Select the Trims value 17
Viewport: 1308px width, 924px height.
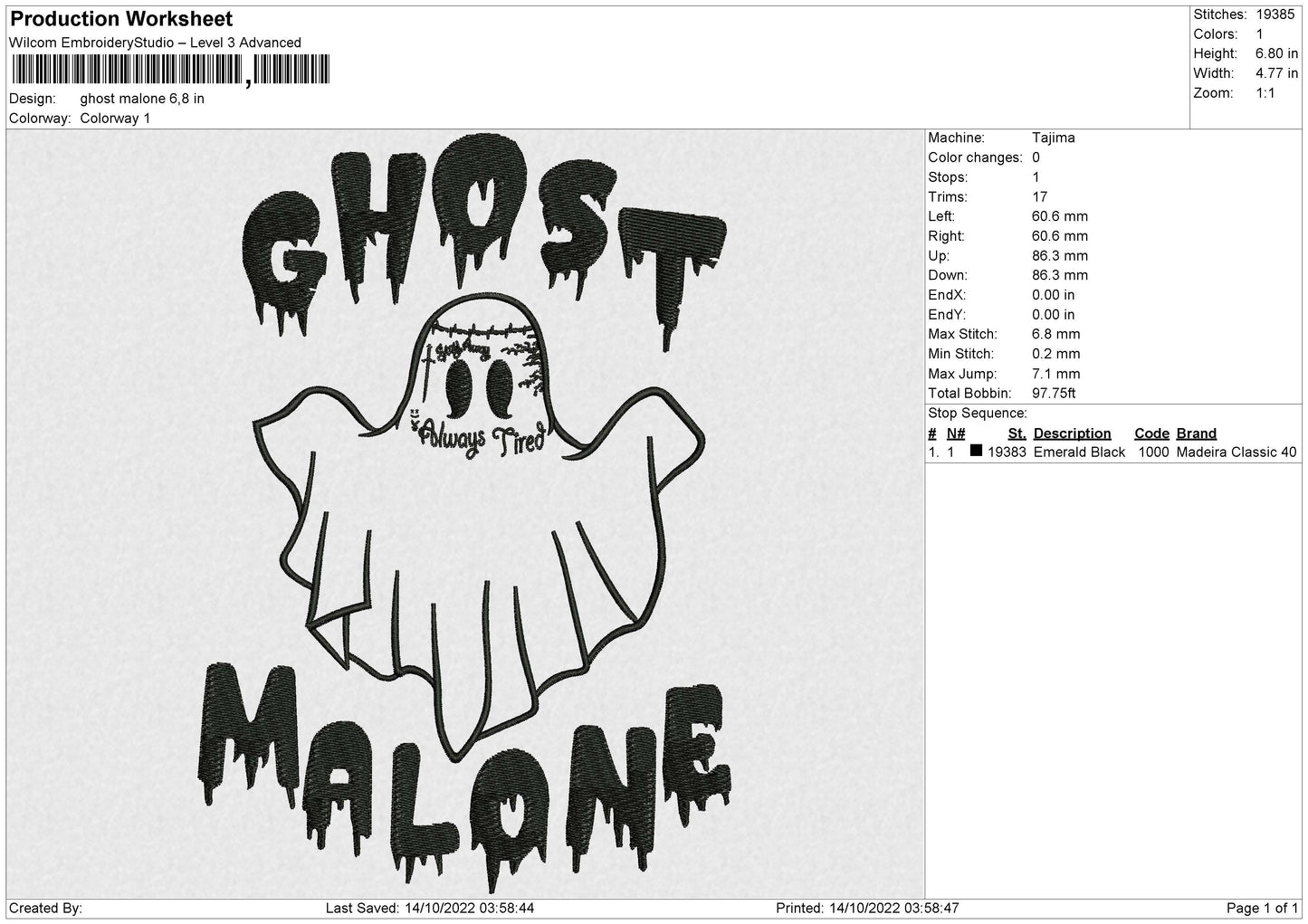tap(1040, 197)
